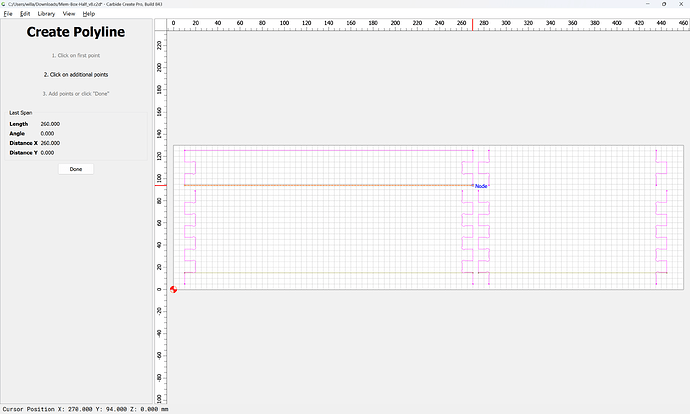The width and height of the screenshot is (690, 414).
Task: Click the Length value 260.000
Action: click(x=50, y=124)
